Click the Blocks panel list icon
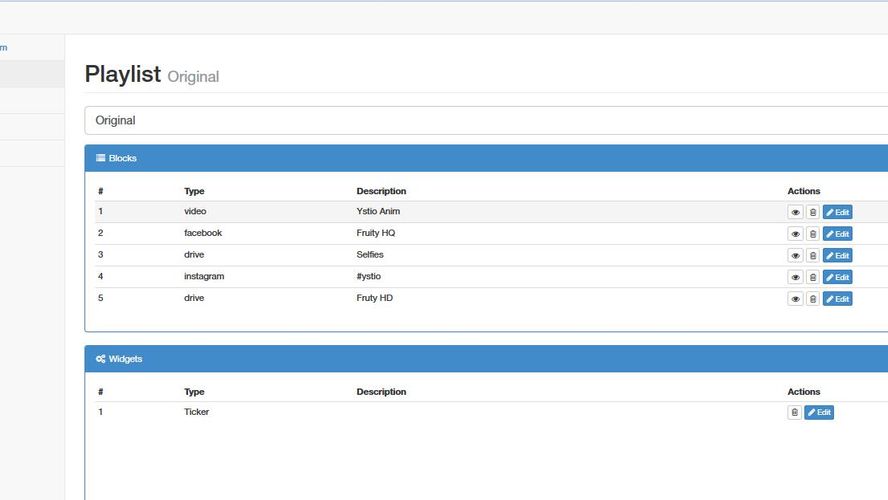 101,158
